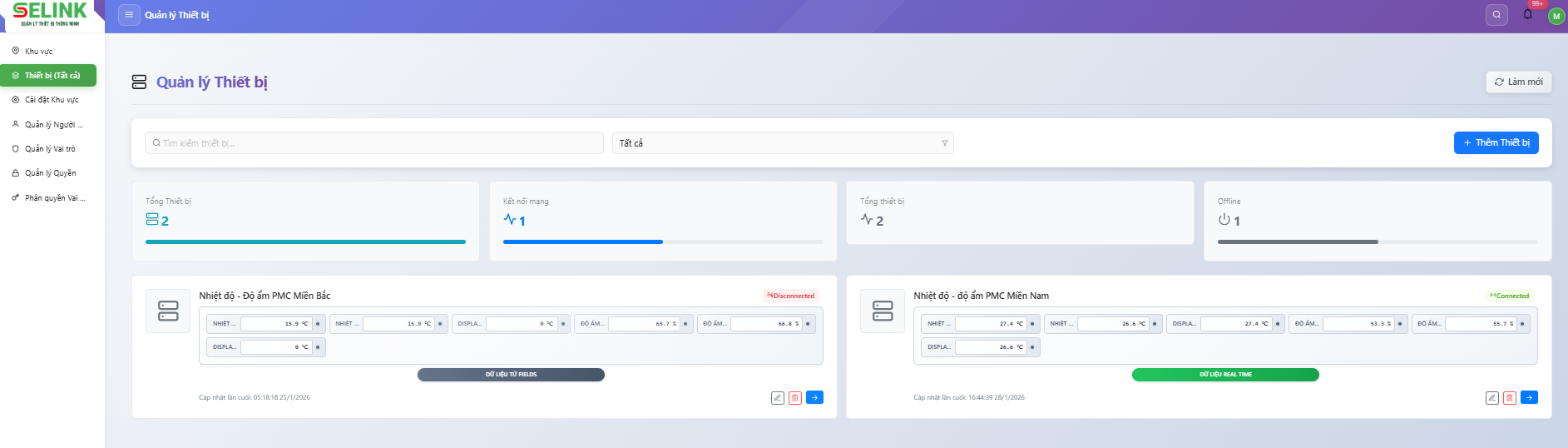This screenshot has width=1568, height=448.
Task: Open PMC Miền Nam device details arrow
Action: click(x=1529, y=398)
